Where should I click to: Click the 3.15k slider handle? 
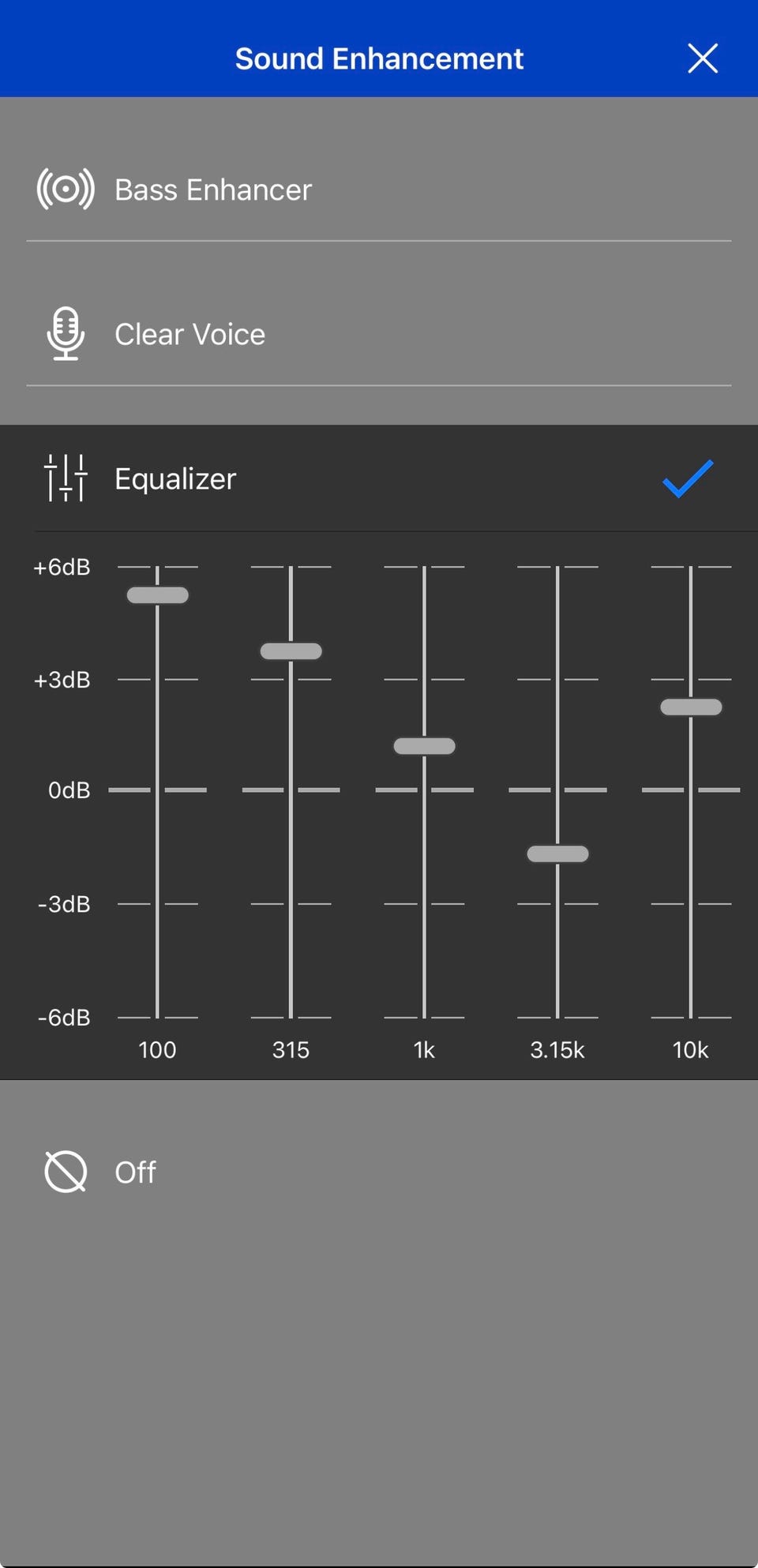point(558,853)
